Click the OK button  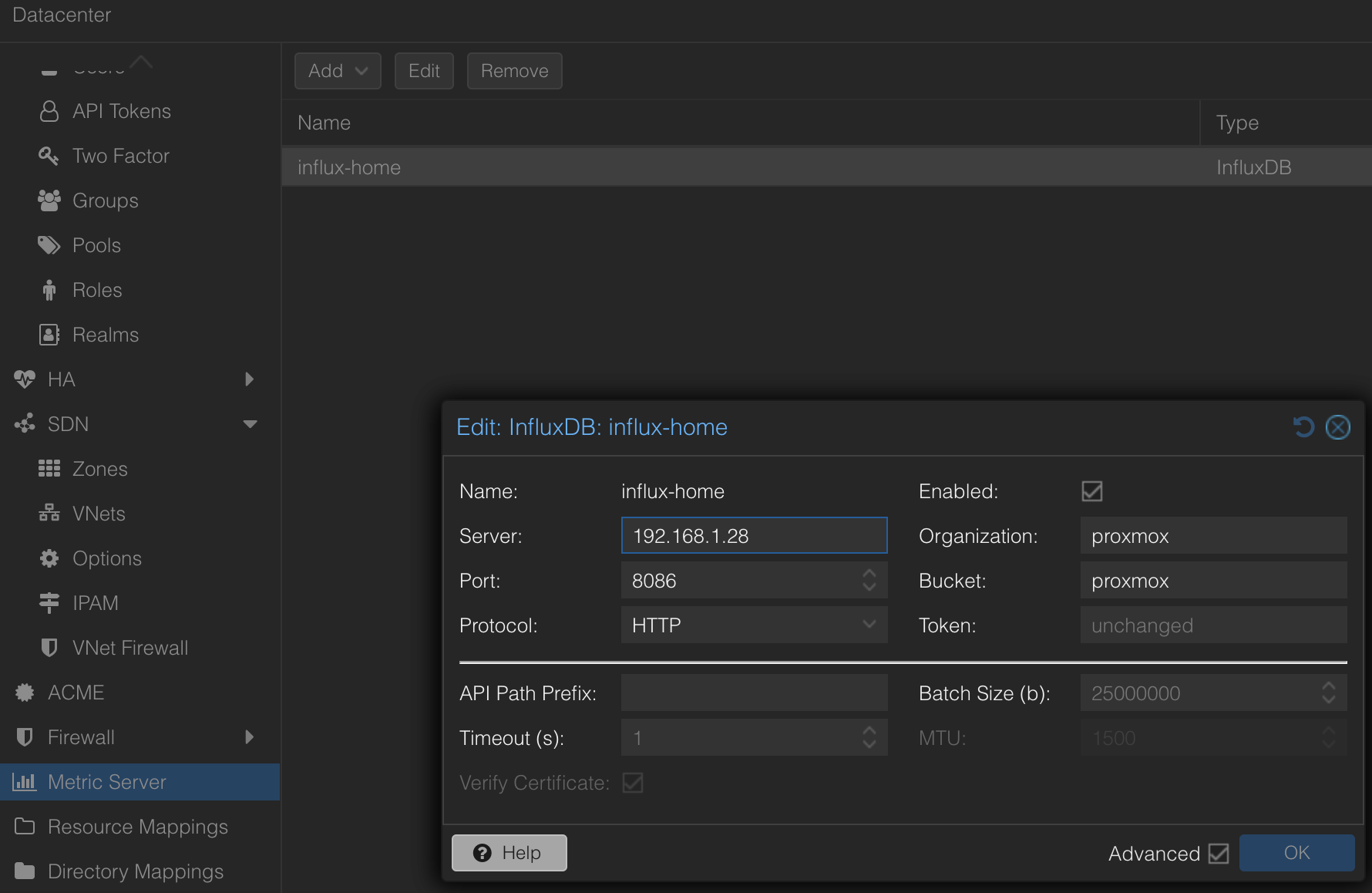(1296, 853)
